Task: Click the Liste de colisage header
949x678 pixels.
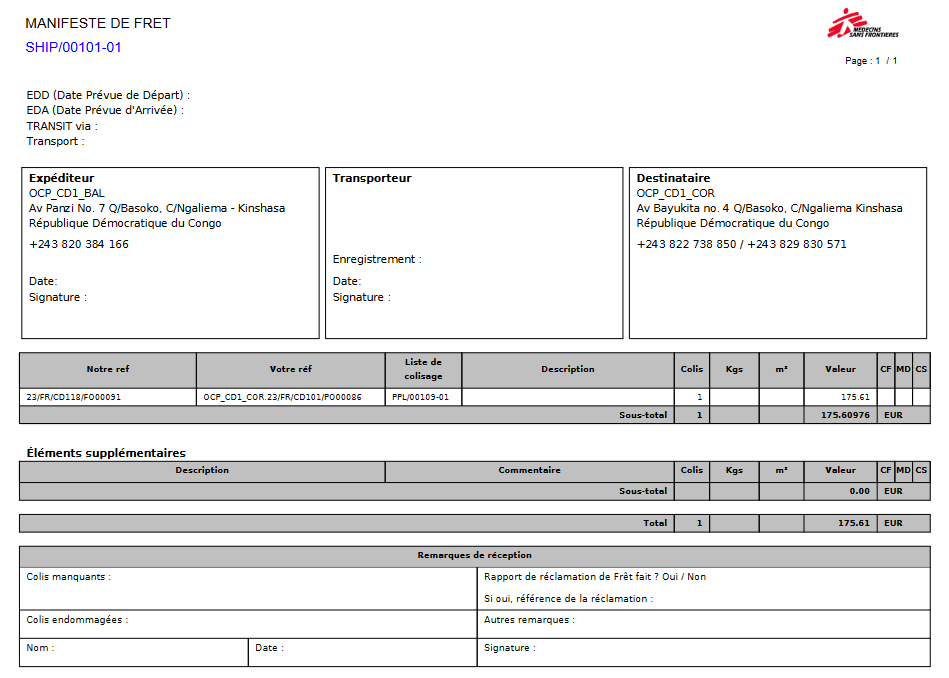Action: (423, 369)
